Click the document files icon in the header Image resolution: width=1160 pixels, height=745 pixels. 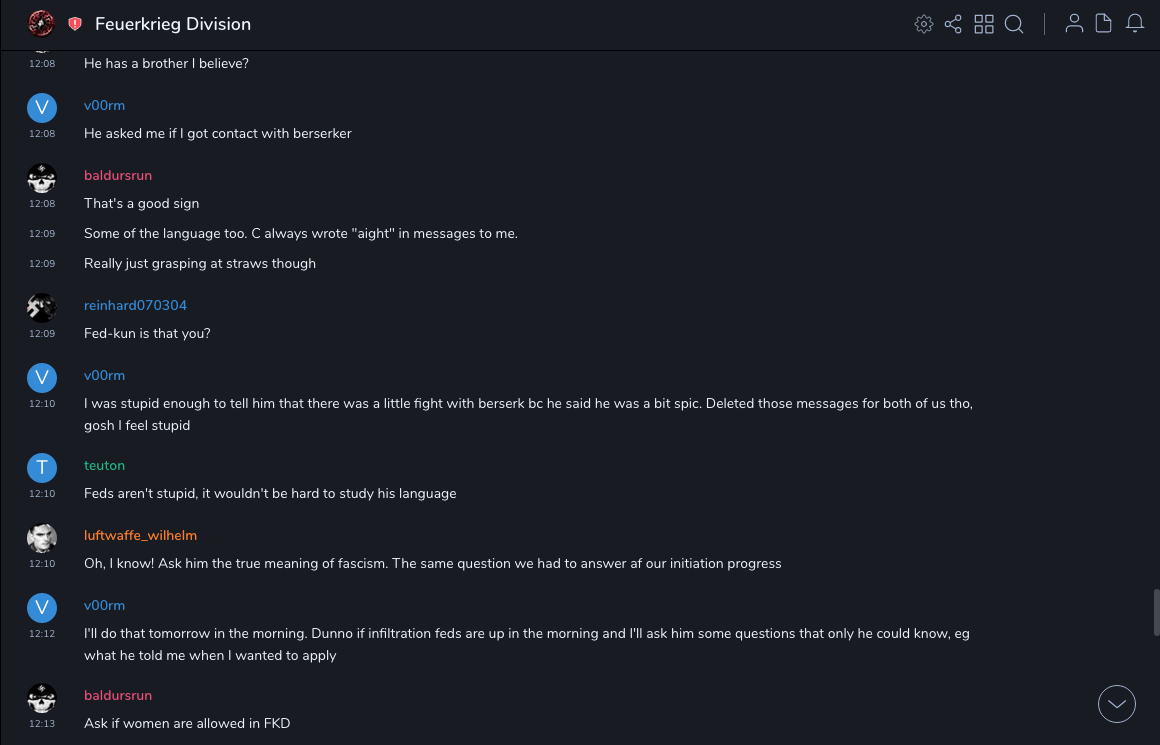click(x=1104, y=24)
